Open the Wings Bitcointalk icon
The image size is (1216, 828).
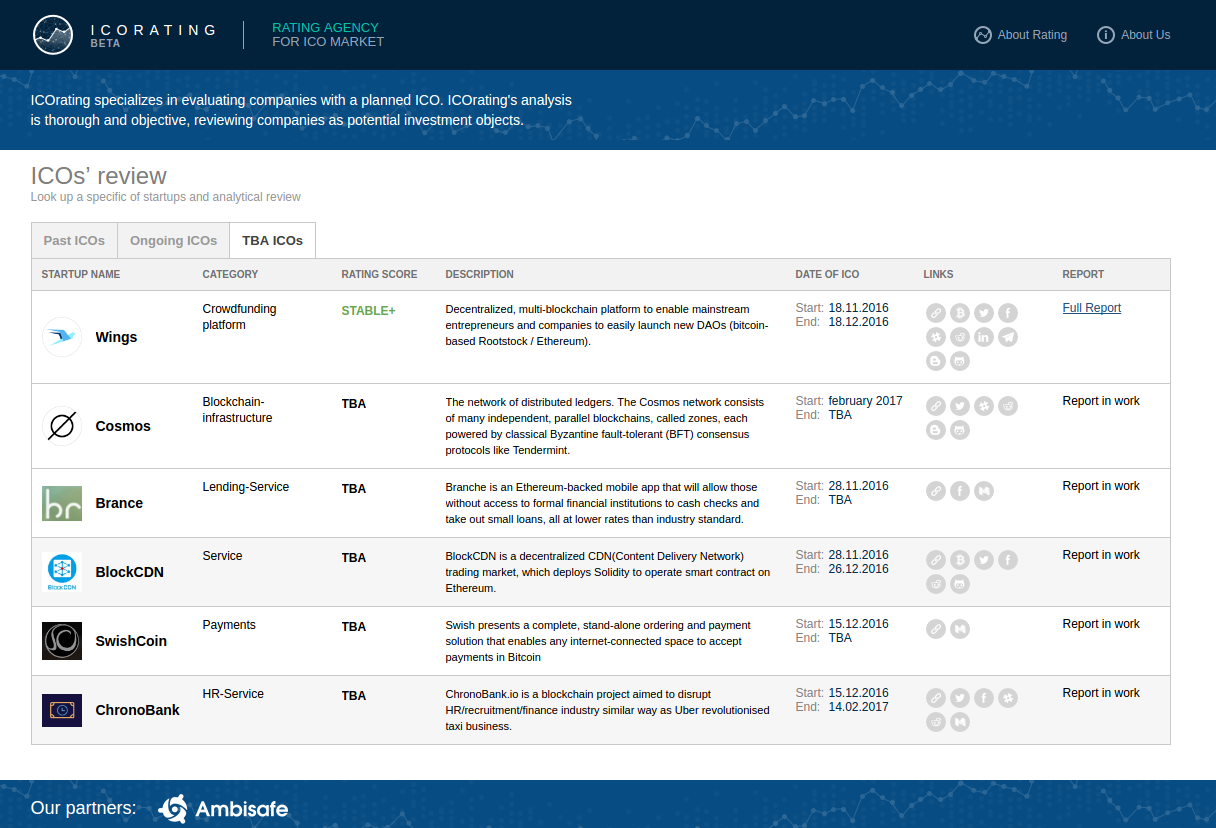[960, 313]
